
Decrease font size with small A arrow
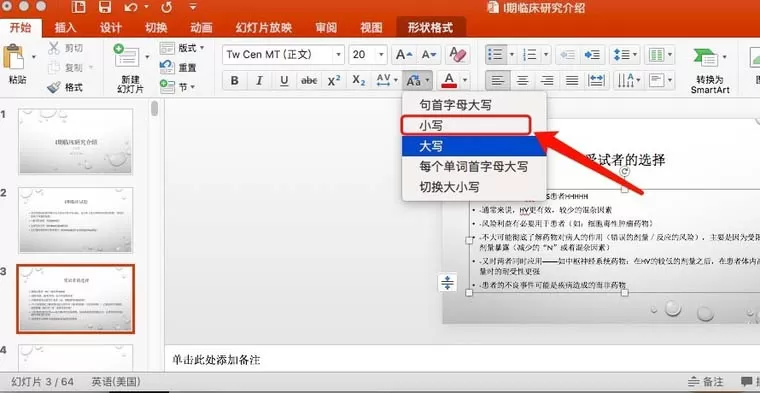coord(429,54)
